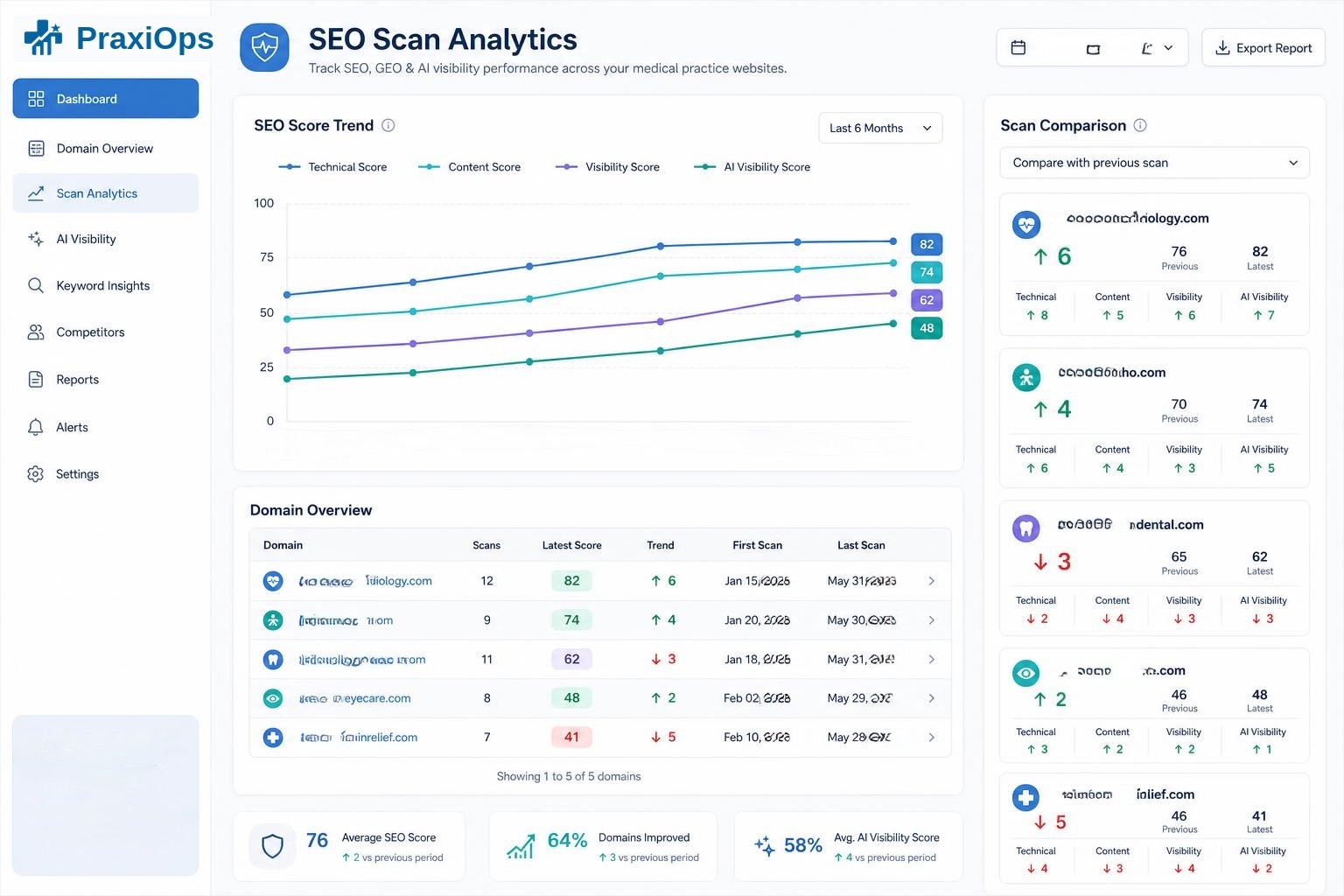Click the green 48 chart end label
This screenshot has width=1344, height=896.
927,328
